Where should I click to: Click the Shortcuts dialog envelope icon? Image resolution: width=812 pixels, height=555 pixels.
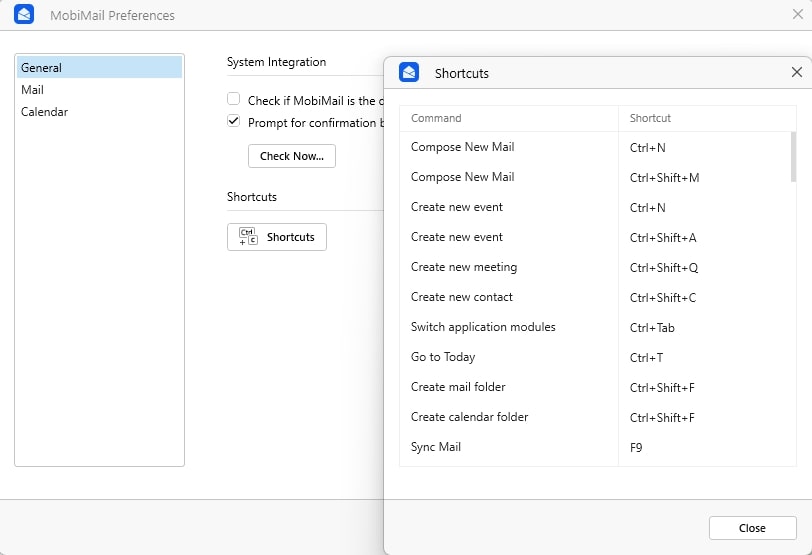click(x=409, y=73)
